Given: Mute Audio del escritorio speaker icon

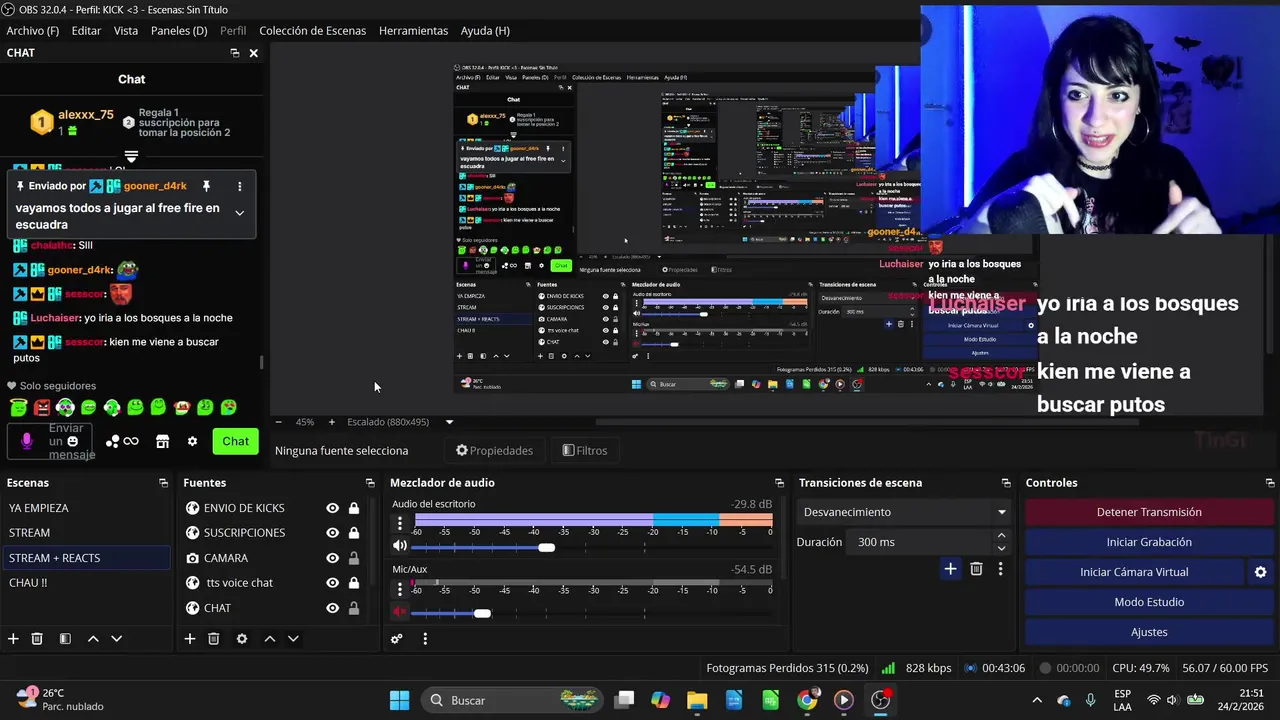Looking at the screenshot, I should pyautogui.click(x=399, y=546).
